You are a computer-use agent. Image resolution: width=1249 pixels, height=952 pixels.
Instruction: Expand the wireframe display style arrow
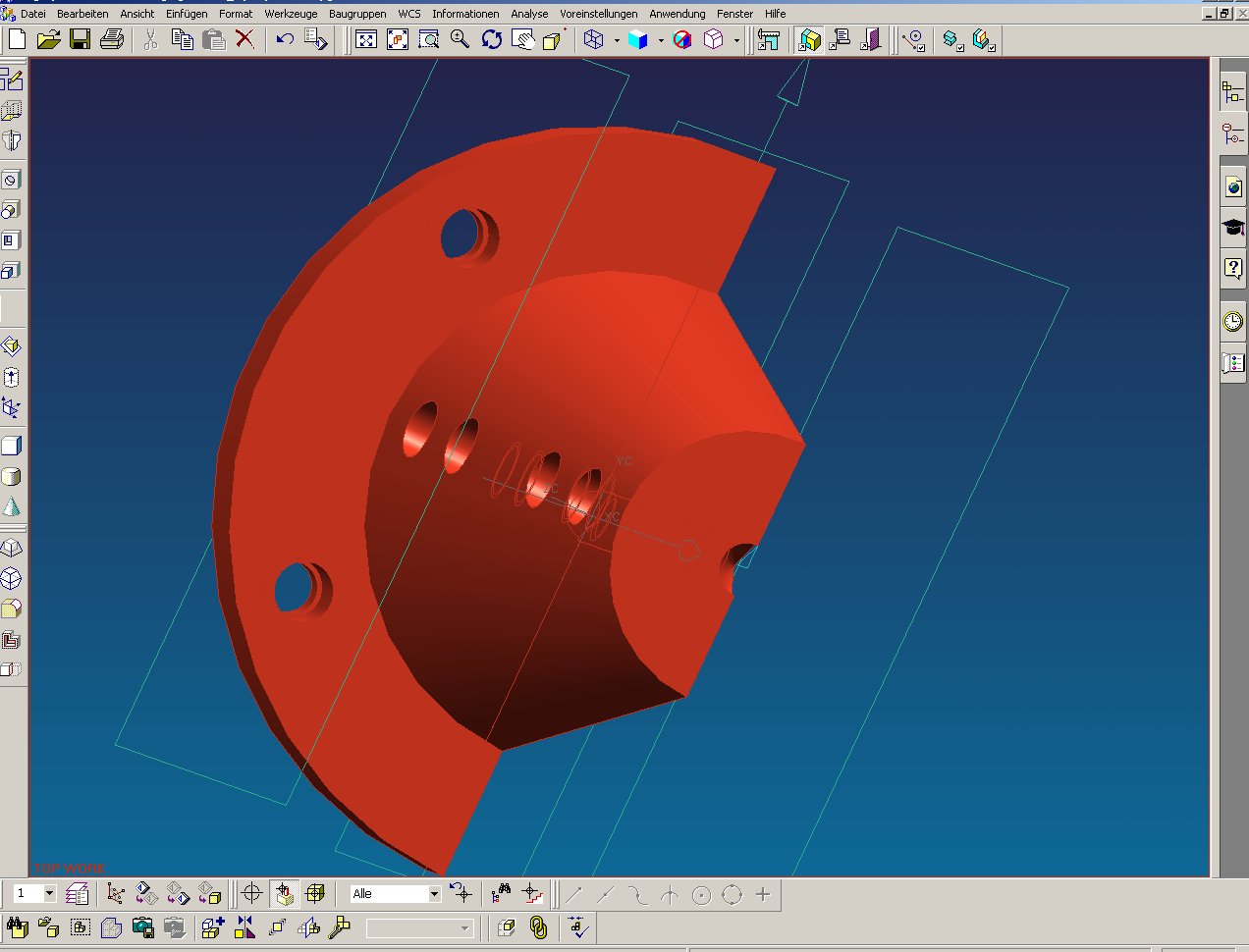(x=617, y=40)
